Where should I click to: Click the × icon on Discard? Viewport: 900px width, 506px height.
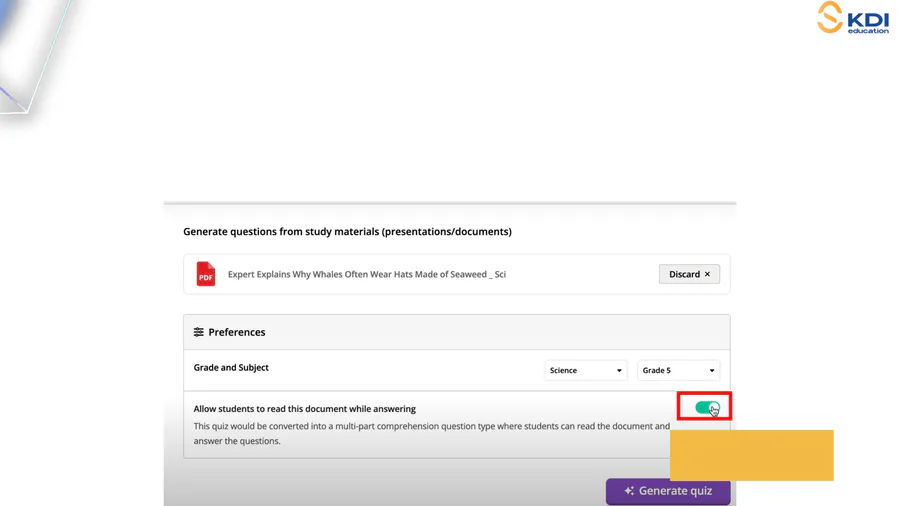coord(707,274)
